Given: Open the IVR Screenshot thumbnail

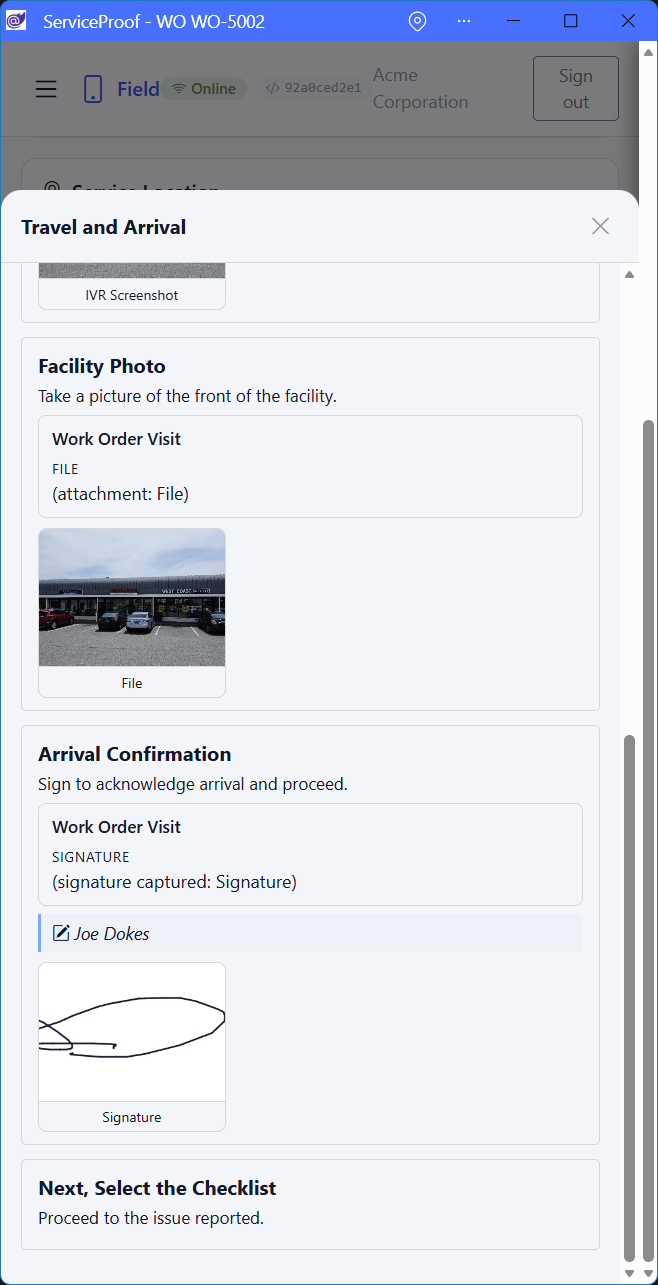Looking at the screenshot, I should tap(132, 283).
